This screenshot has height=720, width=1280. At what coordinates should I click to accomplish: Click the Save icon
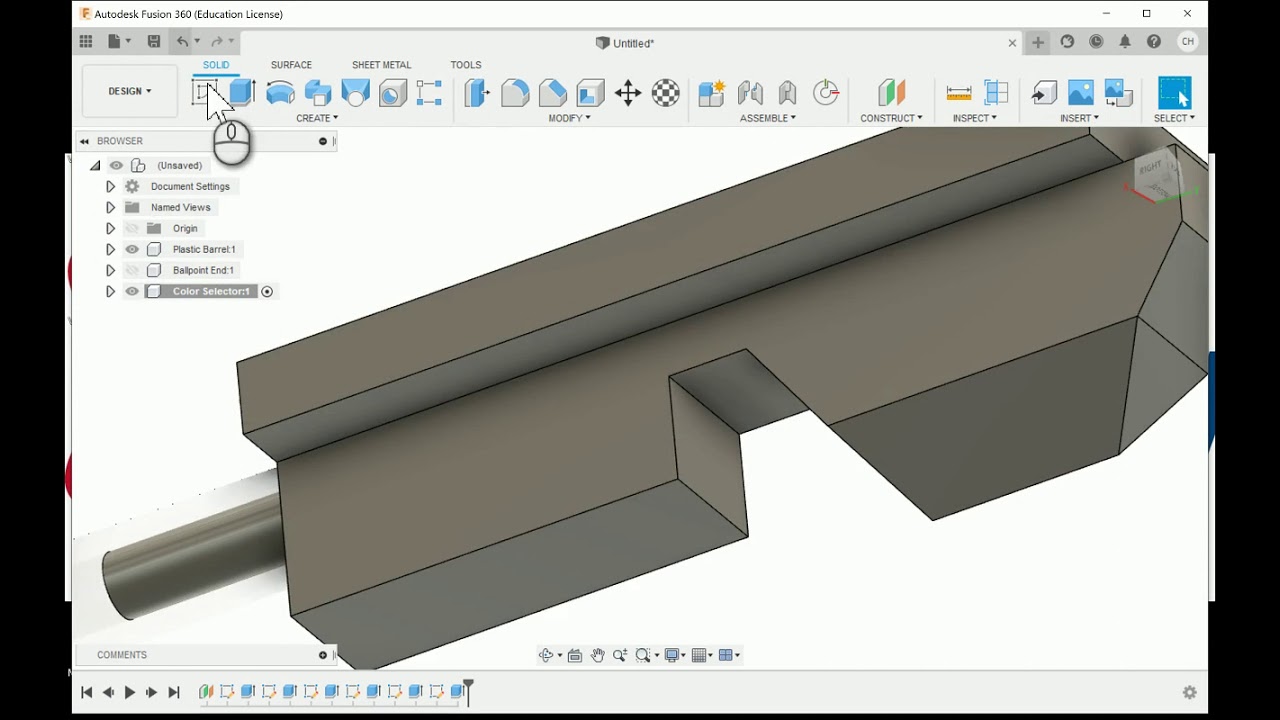pyautogui.click(x=153, y=41)
